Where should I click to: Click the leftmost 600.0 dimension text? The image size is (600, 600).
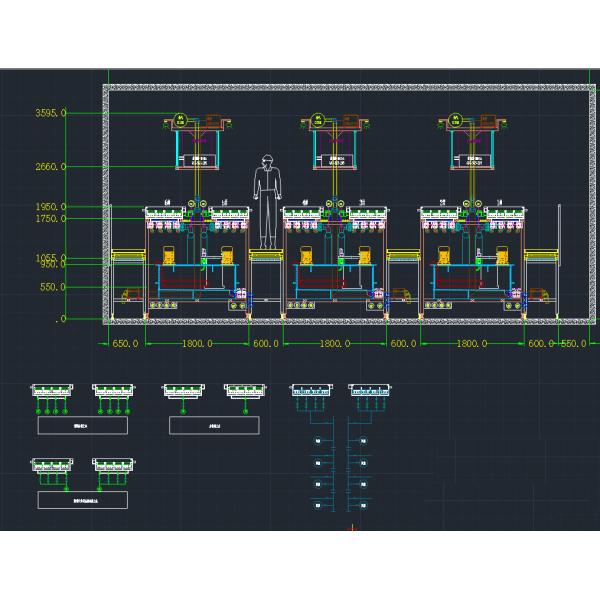click(x=264, y=344)
